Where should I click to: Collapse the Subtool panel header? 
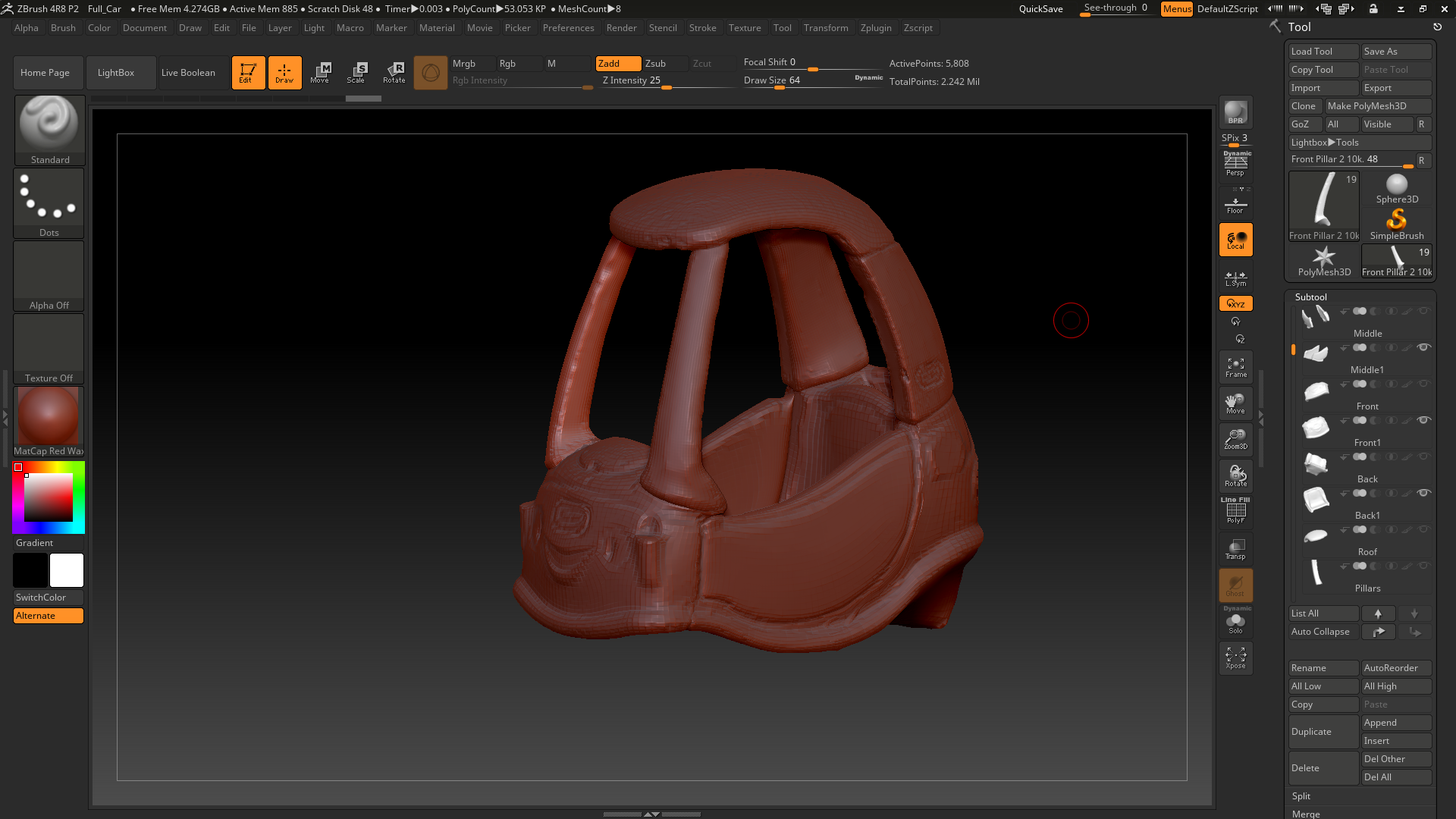pyautogui.click(x=1311, y=297)
